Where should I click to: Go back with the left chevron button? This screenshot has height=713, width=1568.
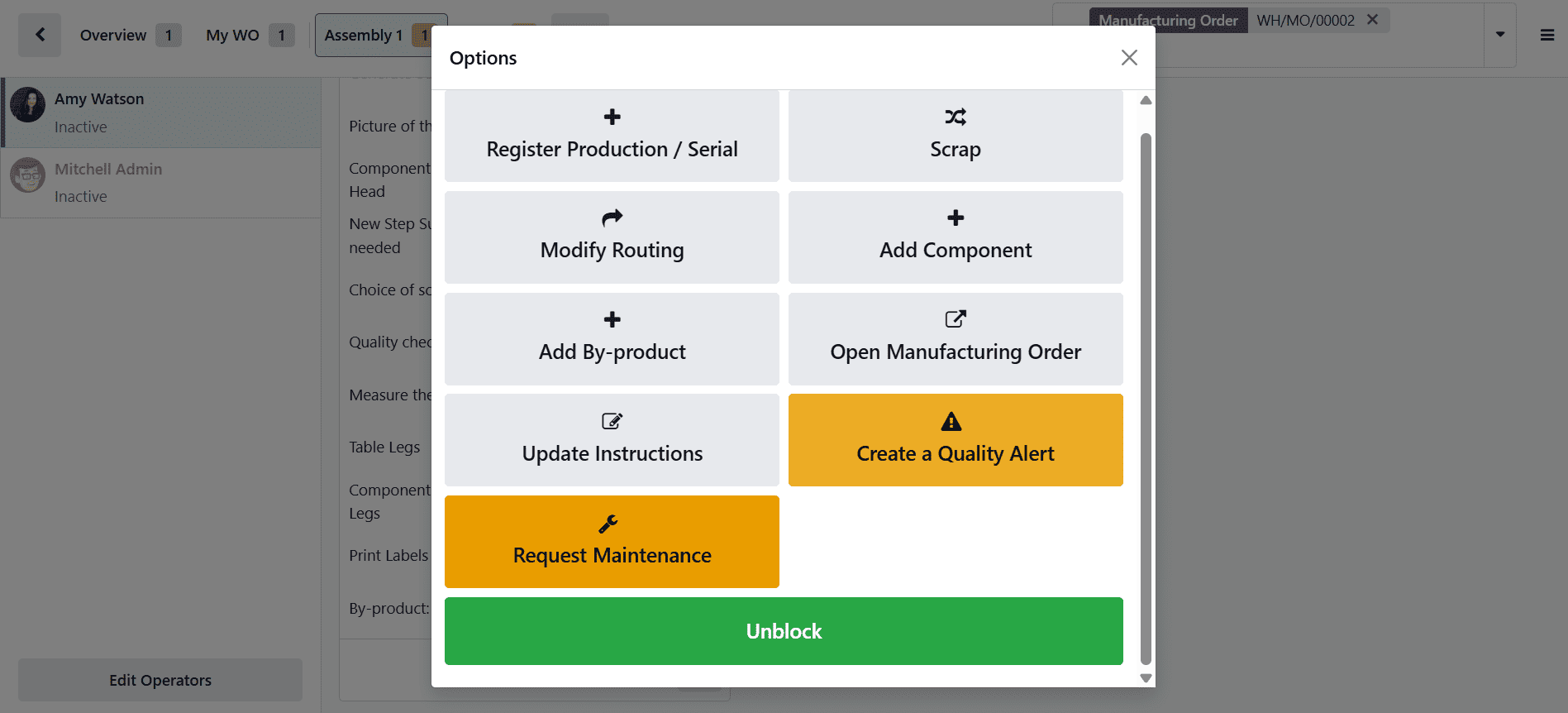(x=40, y=35)
